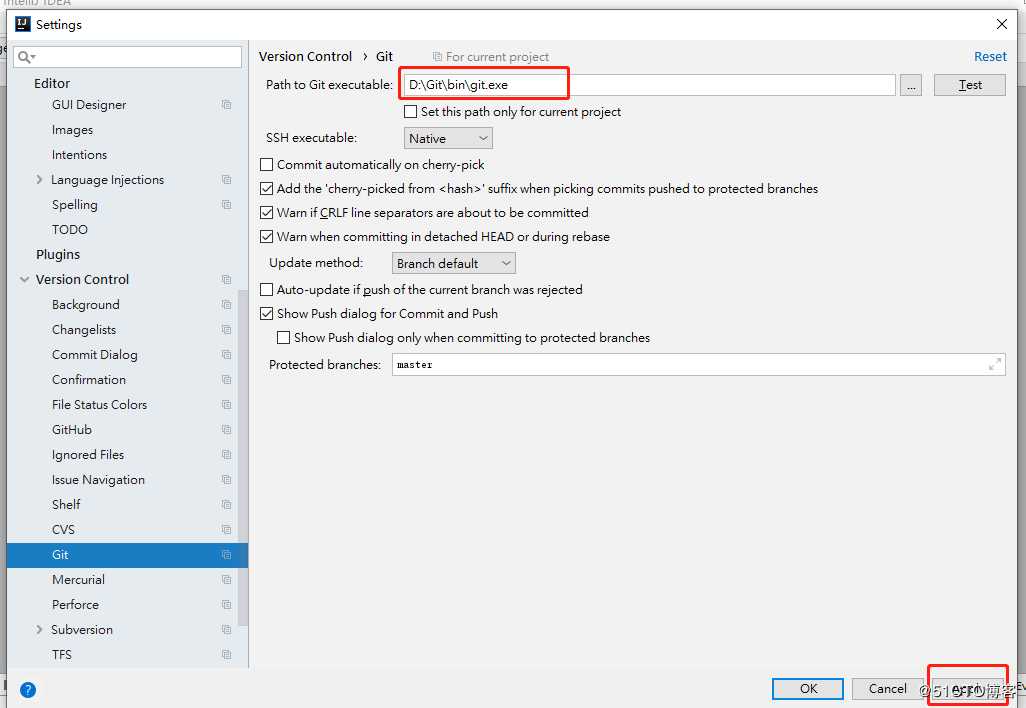Viewport: 1026px width, 708px height.
Task: Click project-level icon beside GUI Designer
Action: click(x=226, y=105)
